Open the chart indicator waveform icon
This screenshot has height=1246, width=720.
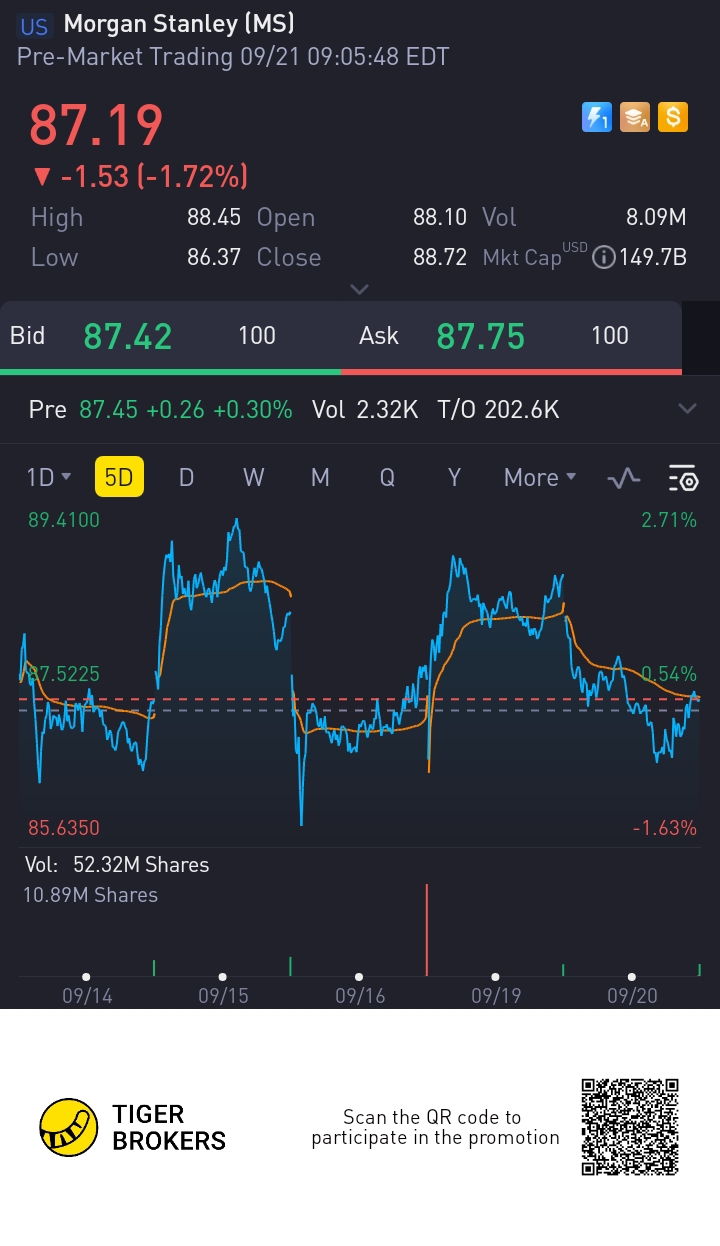[x=624, y=478]
